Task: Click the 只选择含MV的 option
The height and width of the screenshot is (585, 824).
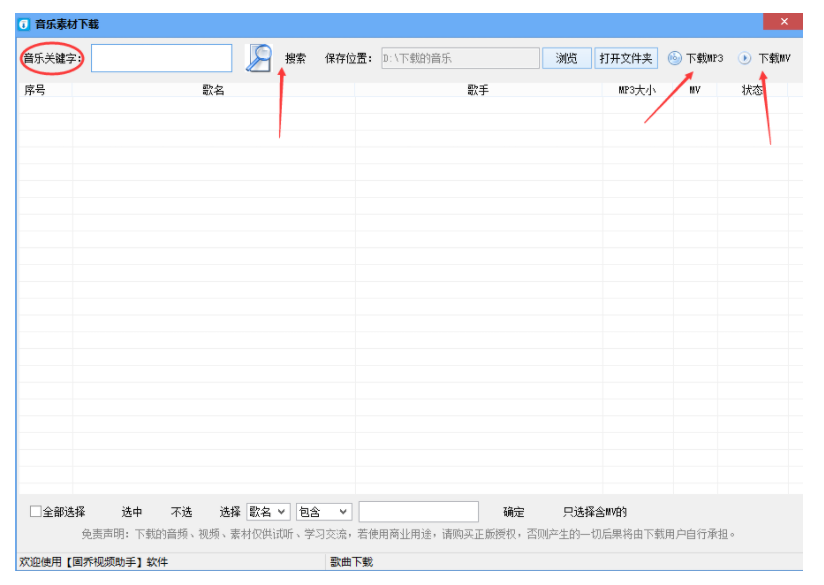Action: [595, 512]
